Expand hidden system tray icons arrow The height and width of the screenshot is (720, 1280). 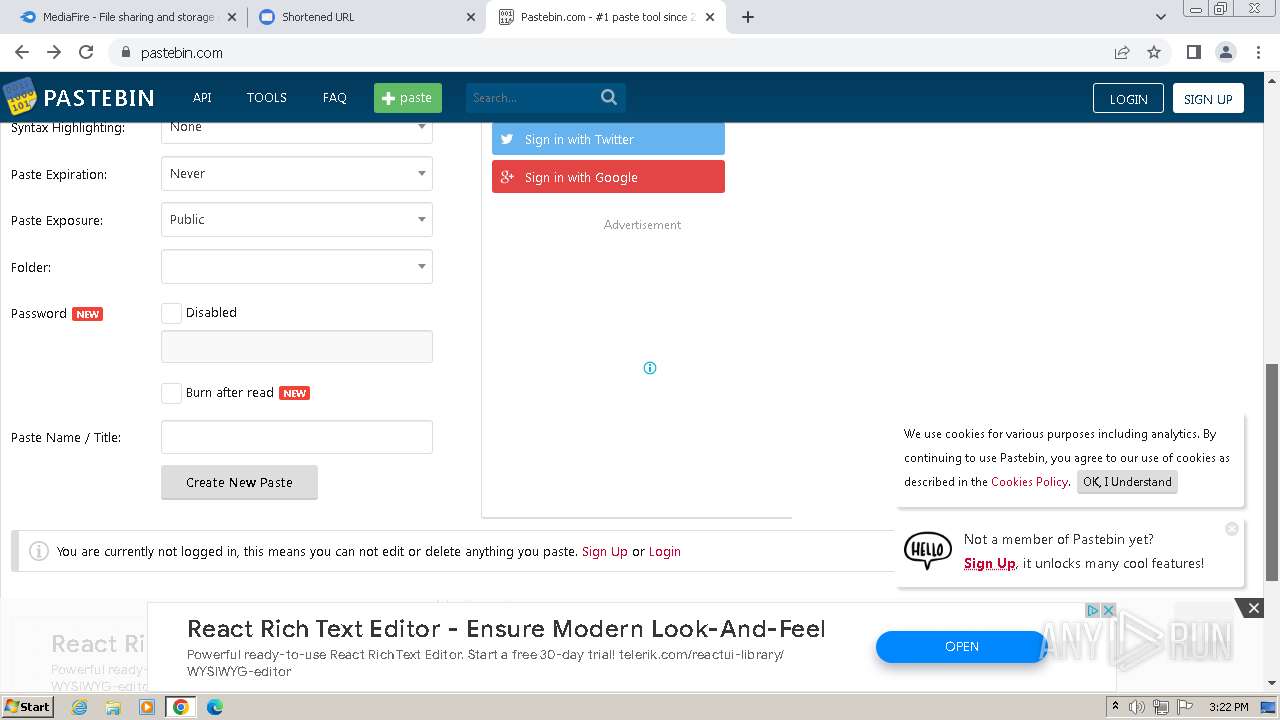(1115, 707)
